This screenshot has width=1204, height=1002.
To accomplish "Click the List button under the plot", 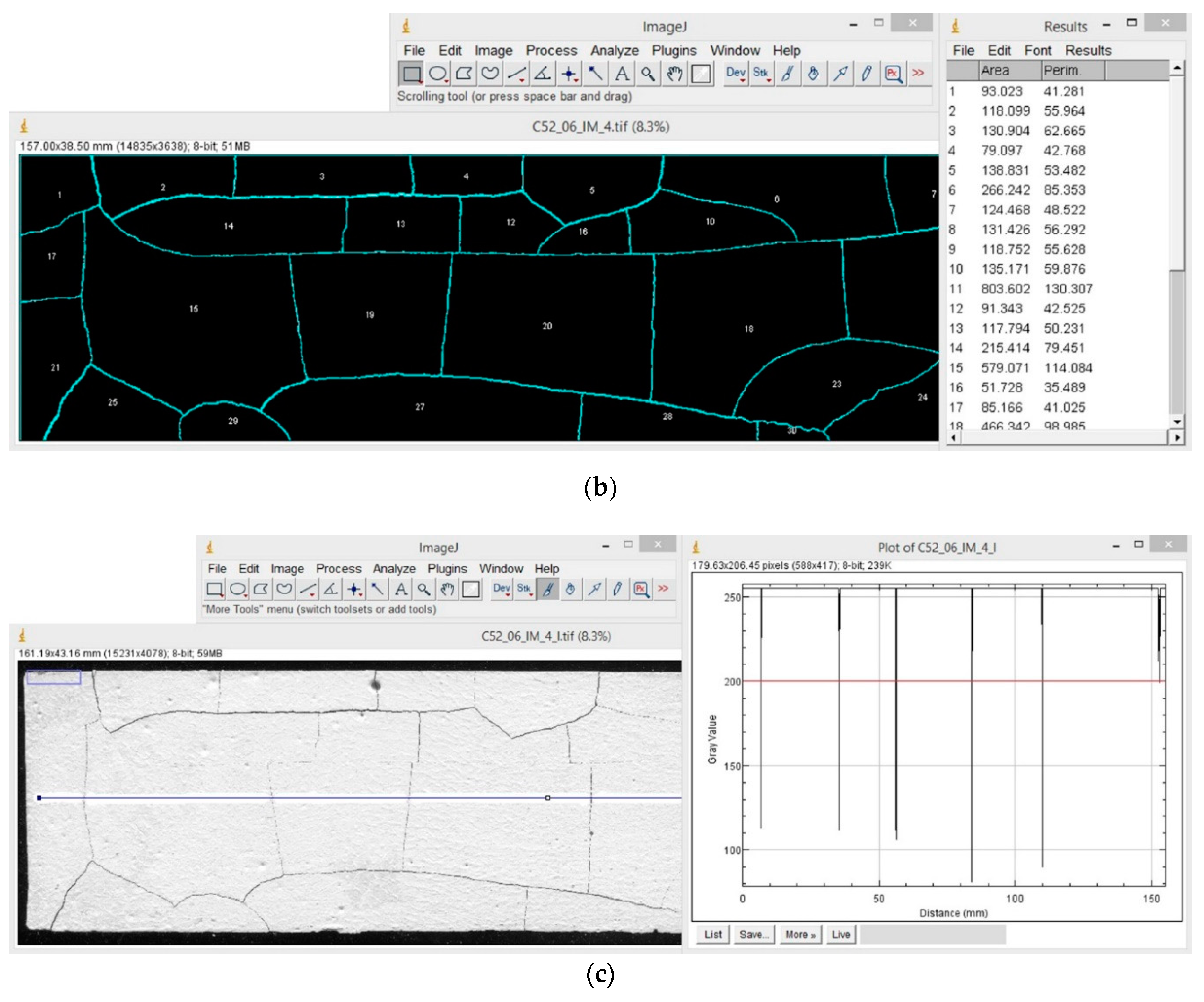I will pos(713,934).
